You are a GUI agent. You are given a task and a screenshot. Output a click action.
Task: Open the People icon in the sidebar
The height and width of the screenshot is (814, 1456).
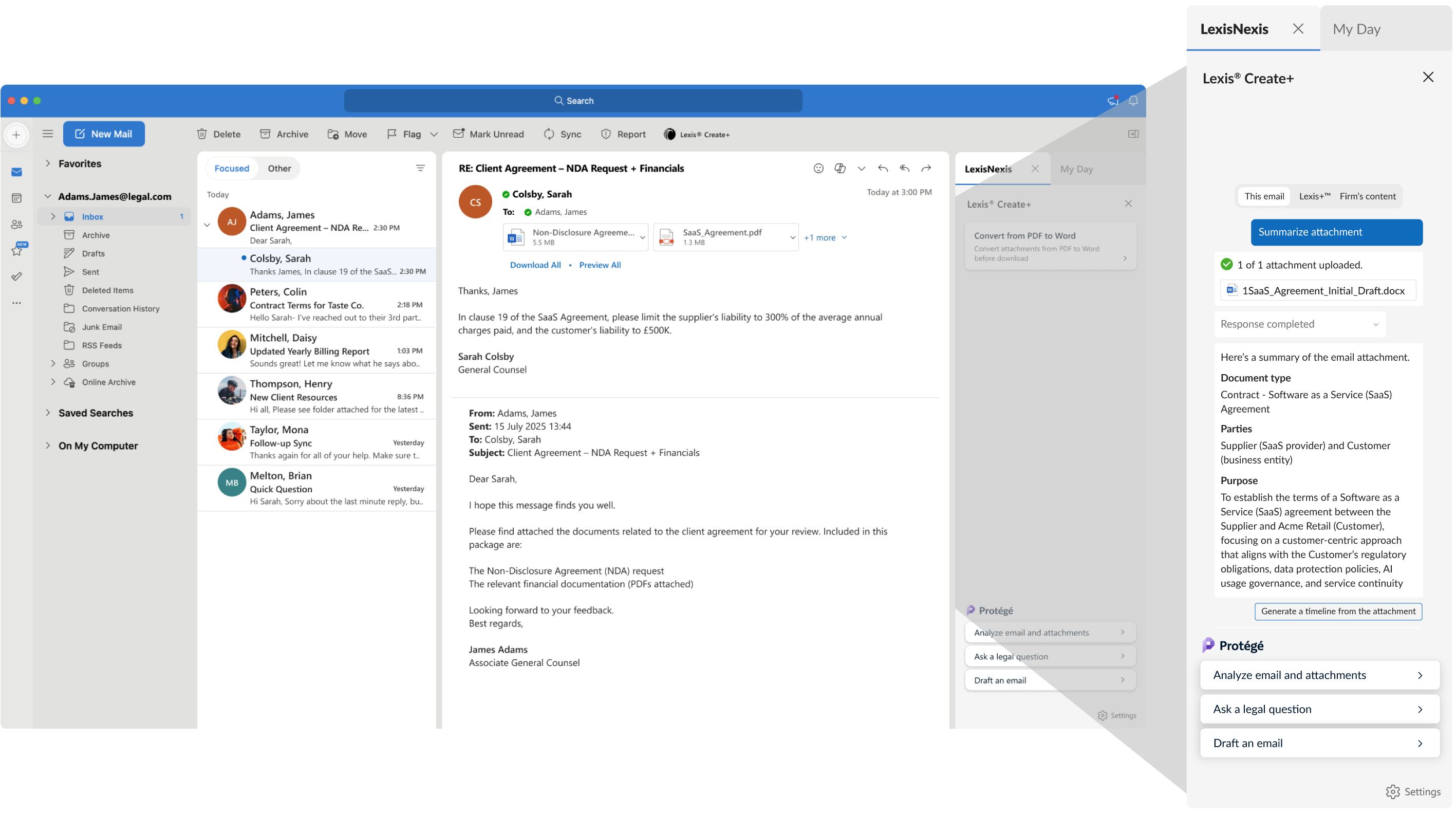pyautogui.click(x=16, y=224)
